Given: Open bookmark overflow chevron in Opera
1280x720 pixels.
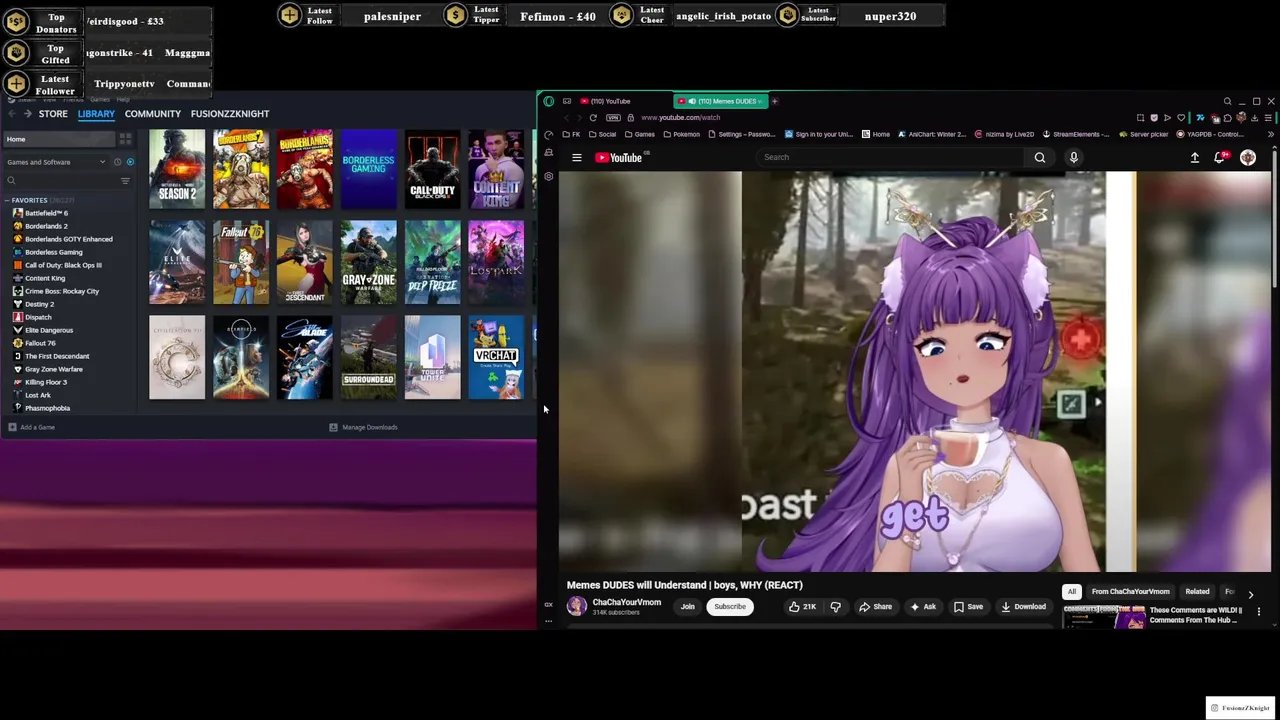Looking at the screenshot, I should (x=1271, y=134).
